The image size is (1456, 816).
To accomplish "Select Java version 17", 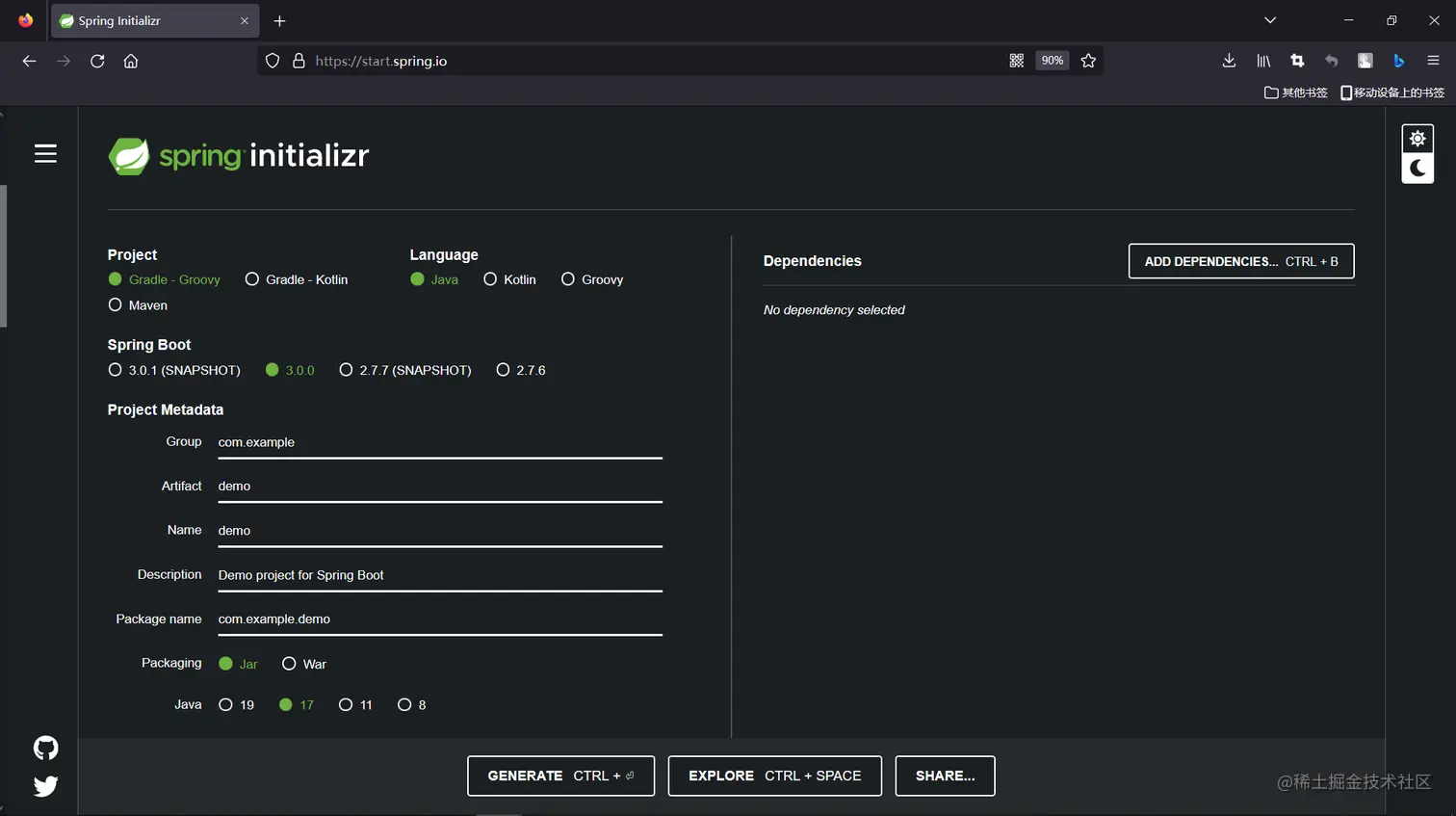I will pos(297,705).
